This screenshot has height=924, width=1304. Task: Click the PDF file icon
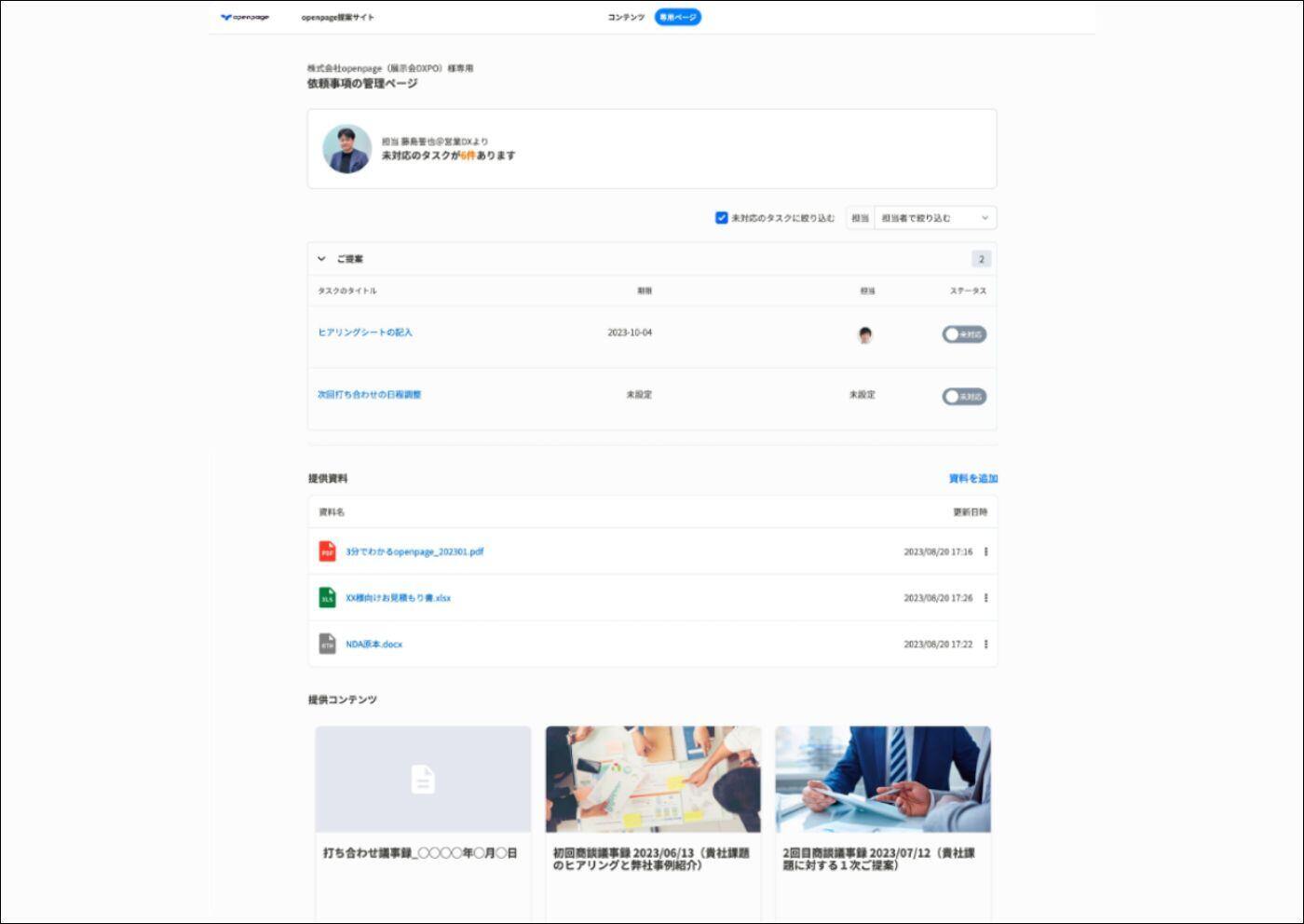tap(327, 551)
